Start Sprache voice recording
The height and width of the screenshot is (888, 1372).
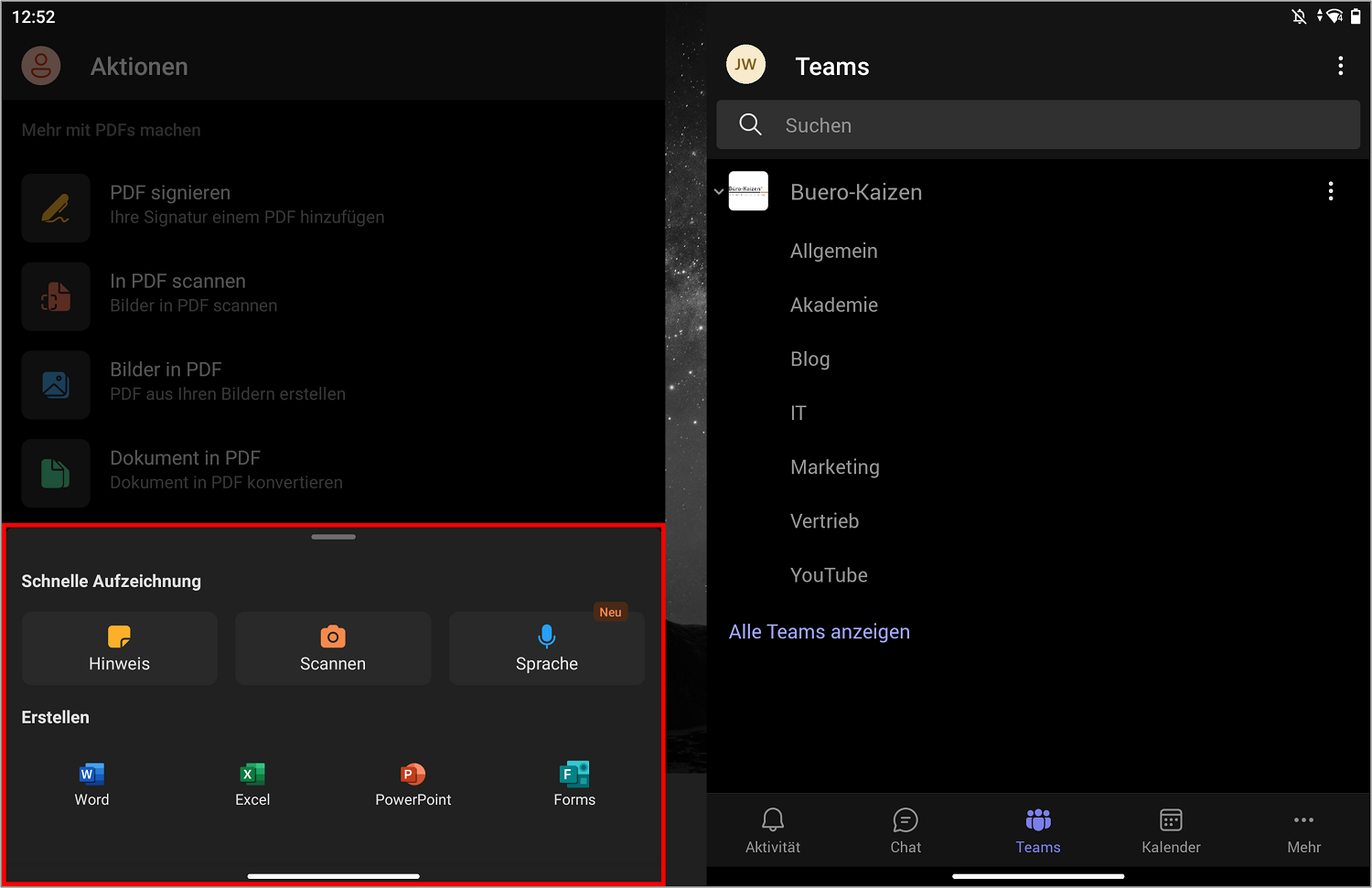pos(547,648)
